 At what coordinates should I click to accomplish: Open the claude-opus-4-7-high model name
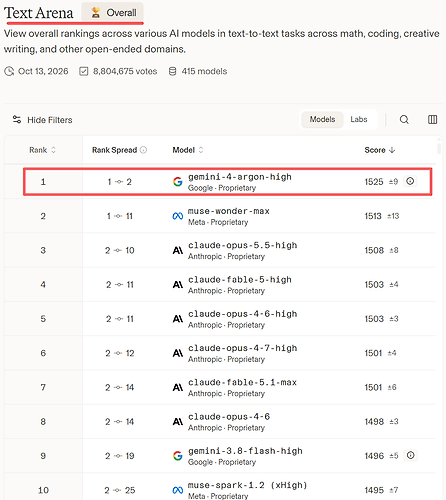point(242,348)
